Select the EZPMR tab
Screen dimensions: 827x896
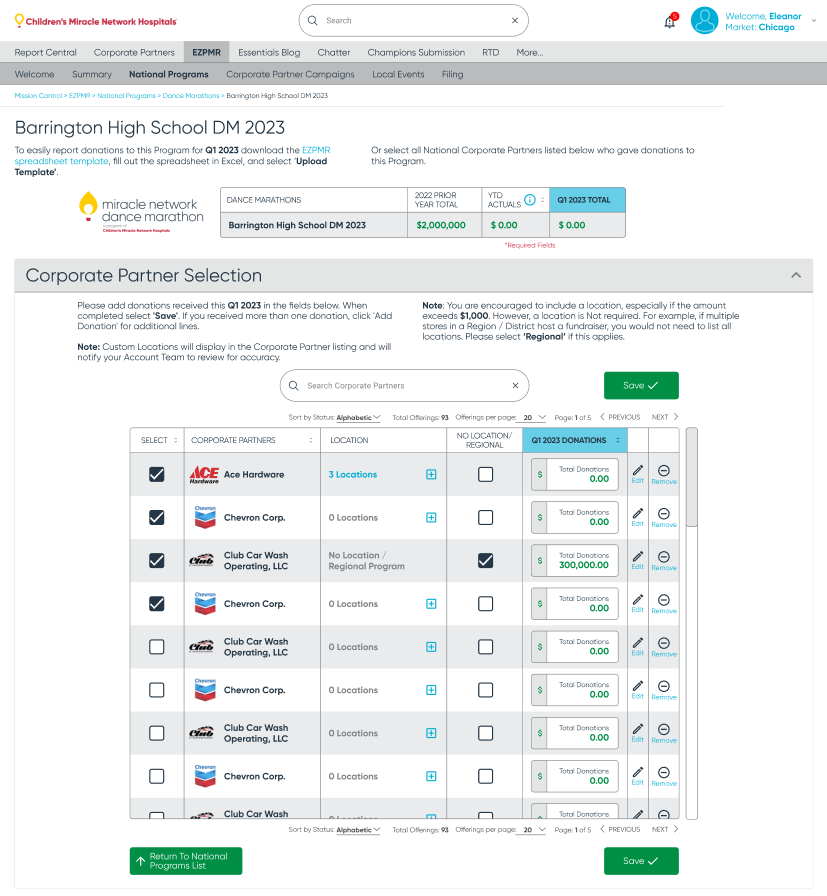[x=206, y=52]
